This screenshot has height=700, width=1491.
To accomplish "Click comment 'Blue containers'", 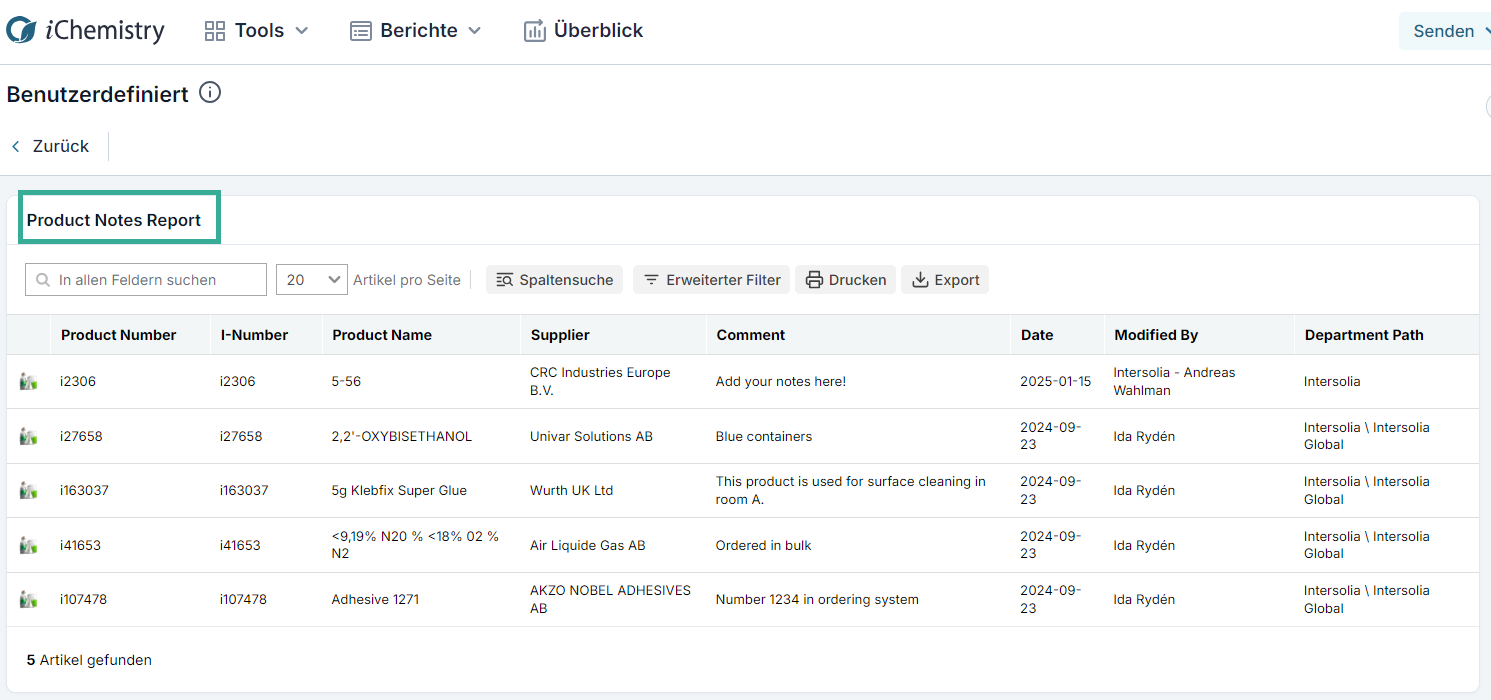I will [764, 436].
